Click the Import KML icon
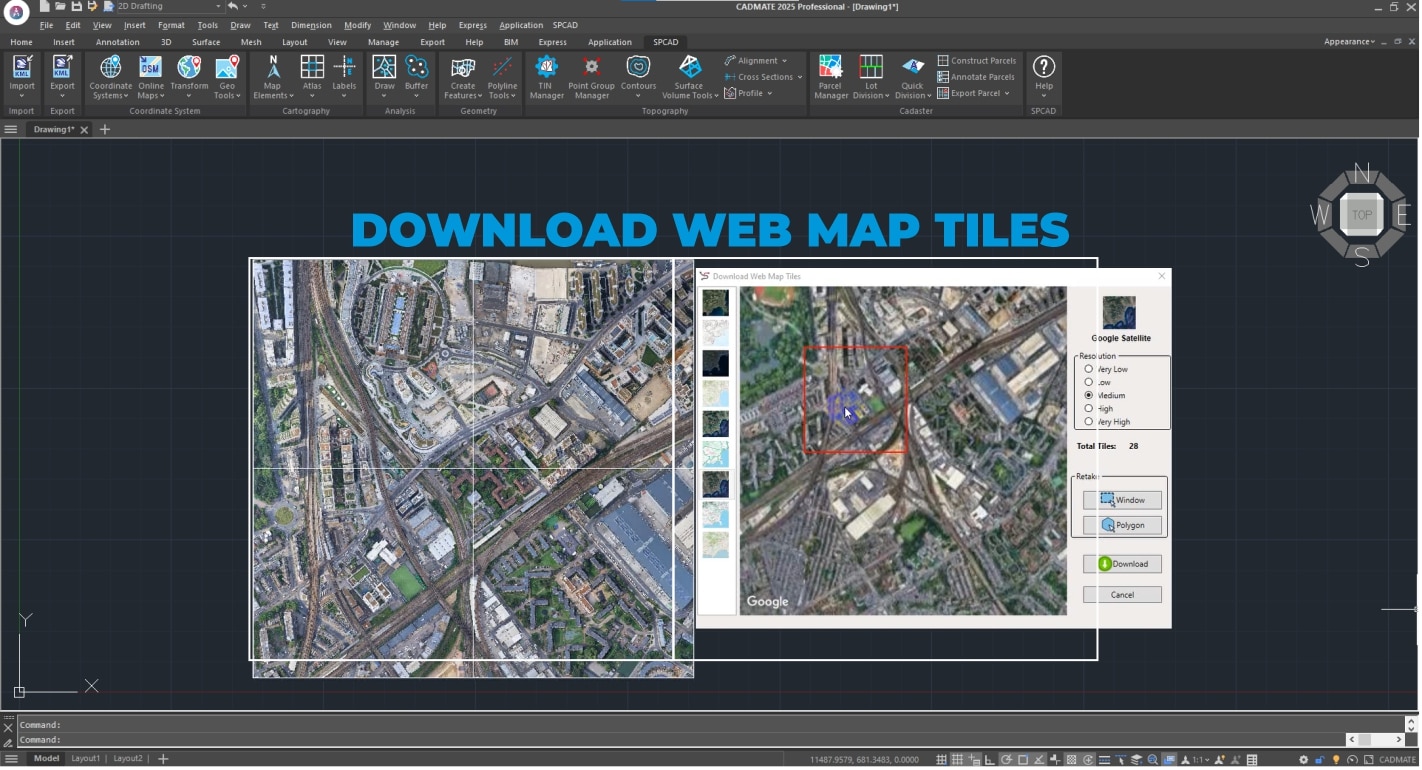 coord(22,77)
